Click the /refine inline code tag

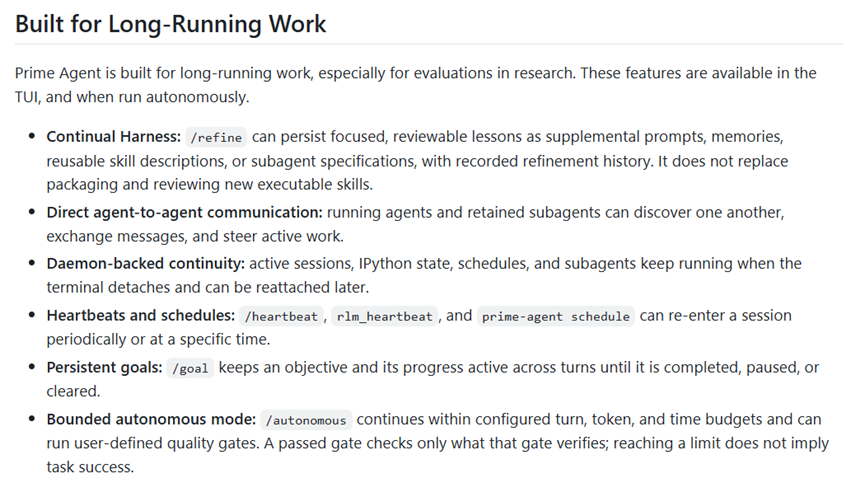(x=216, y=137)
